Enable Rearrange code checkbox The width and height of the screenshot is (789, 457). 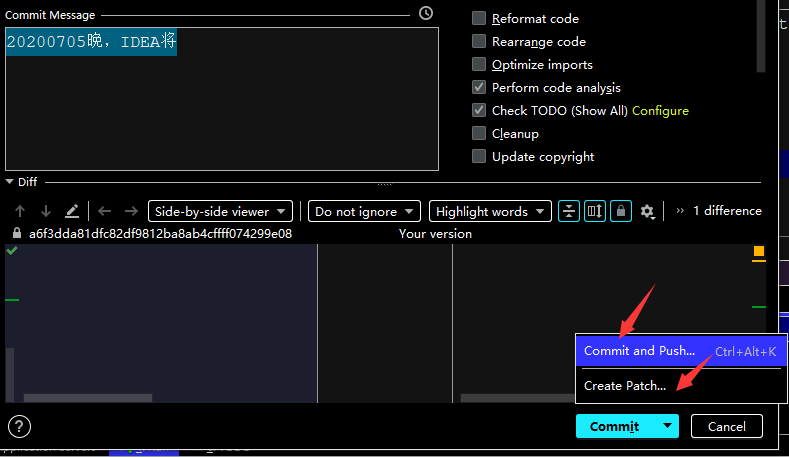coord(479,41)
